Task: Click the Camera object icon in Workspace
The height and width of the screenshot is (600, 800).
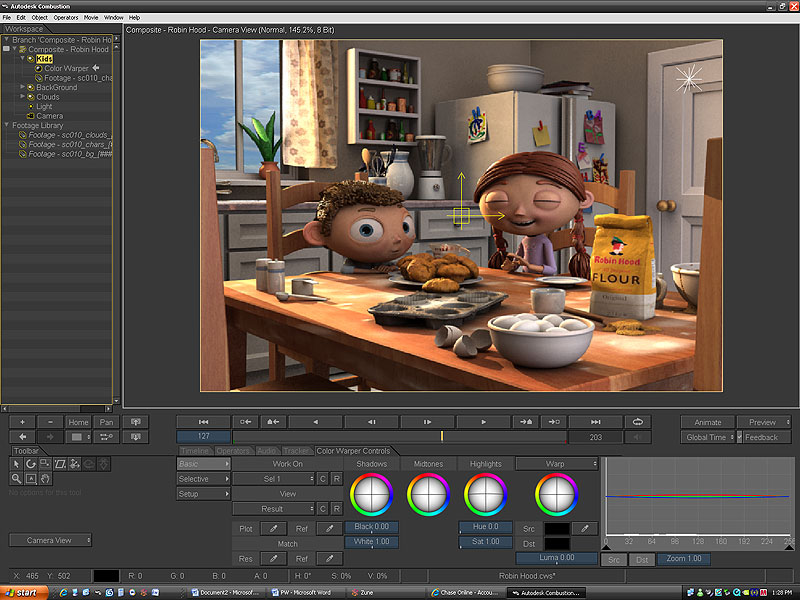Action: 31,116
